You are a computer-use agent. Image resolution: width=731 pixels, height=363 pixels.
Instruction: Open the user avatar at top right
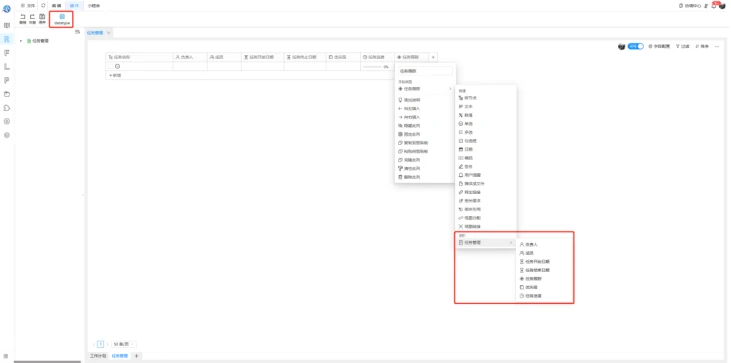click(x=722, y=6)
